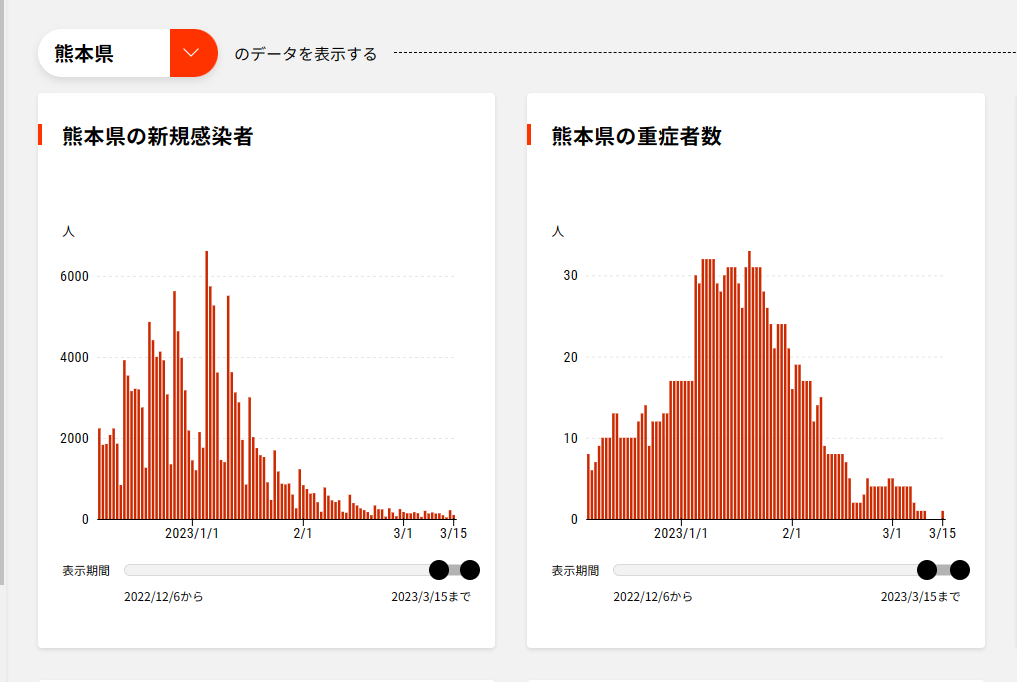Viewport: 1017px width, 682px height.
Task: Click right slider handle under 新規感染者 chart
Action: tap(470, 570)
